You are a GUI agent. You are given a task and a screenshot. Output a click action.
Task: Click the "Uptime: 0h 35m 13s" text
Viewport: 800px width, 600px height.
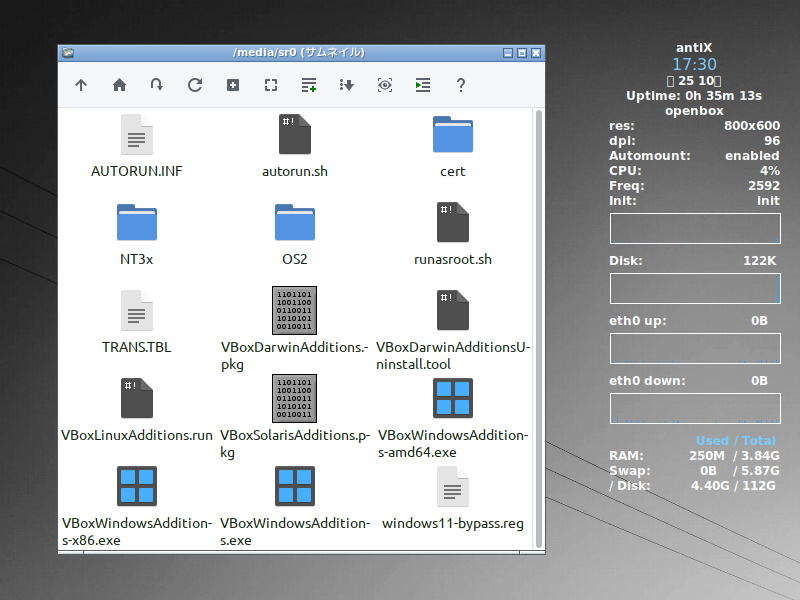(x=694, y=96)
